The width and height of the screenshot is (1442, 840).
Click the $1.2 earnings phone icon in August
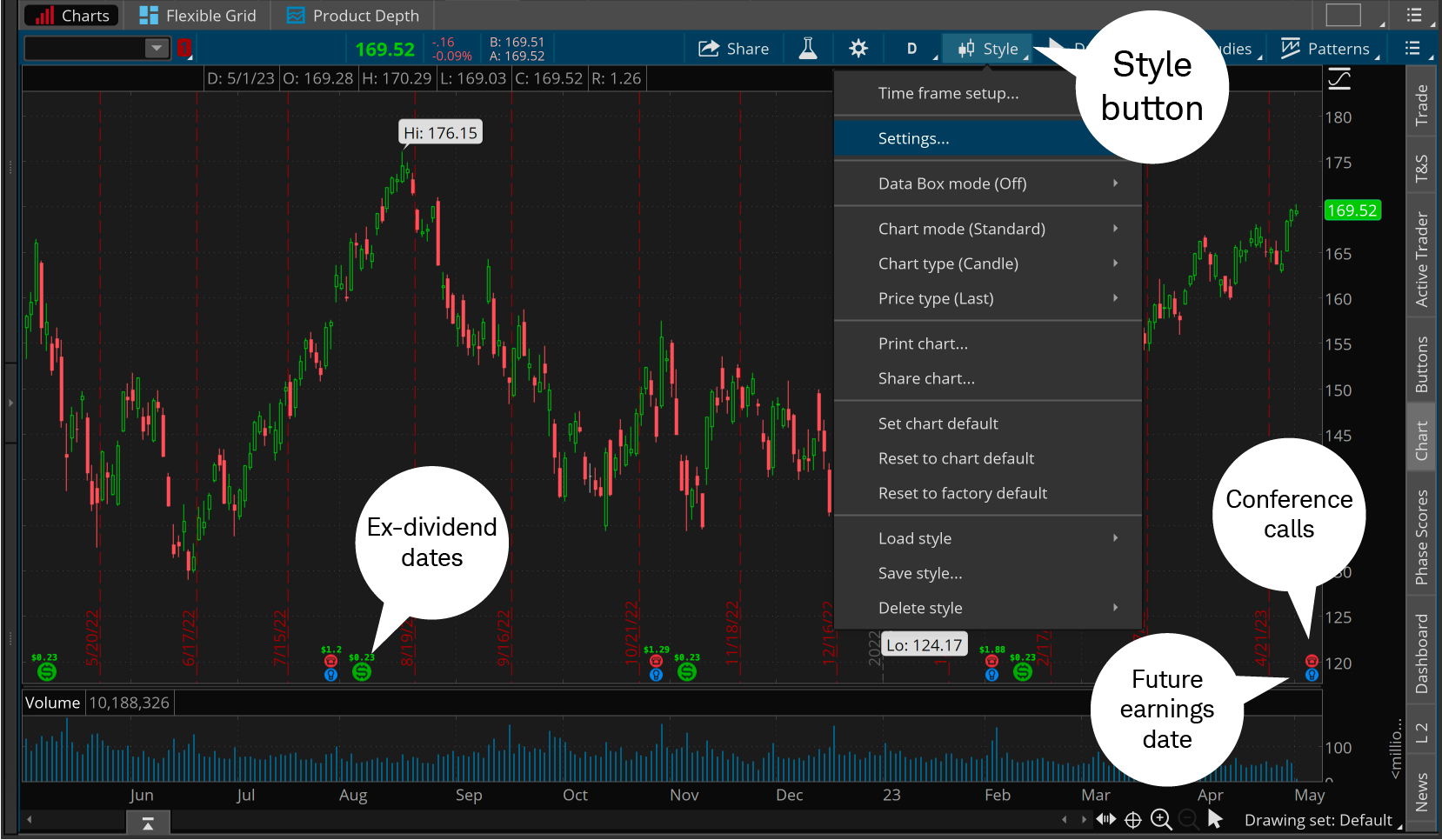click(x=330, y=661)
